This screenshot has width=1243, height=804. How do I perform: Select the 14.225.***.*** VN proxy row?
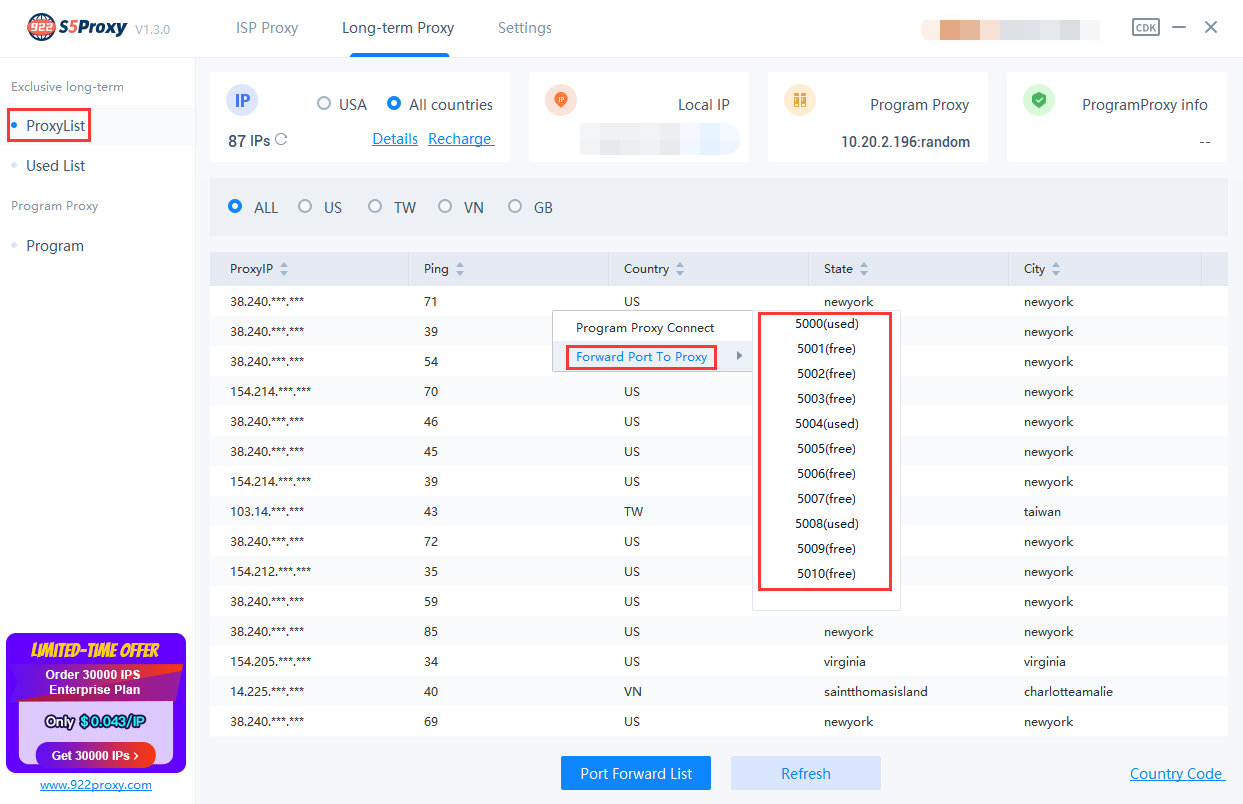point(718,692)
